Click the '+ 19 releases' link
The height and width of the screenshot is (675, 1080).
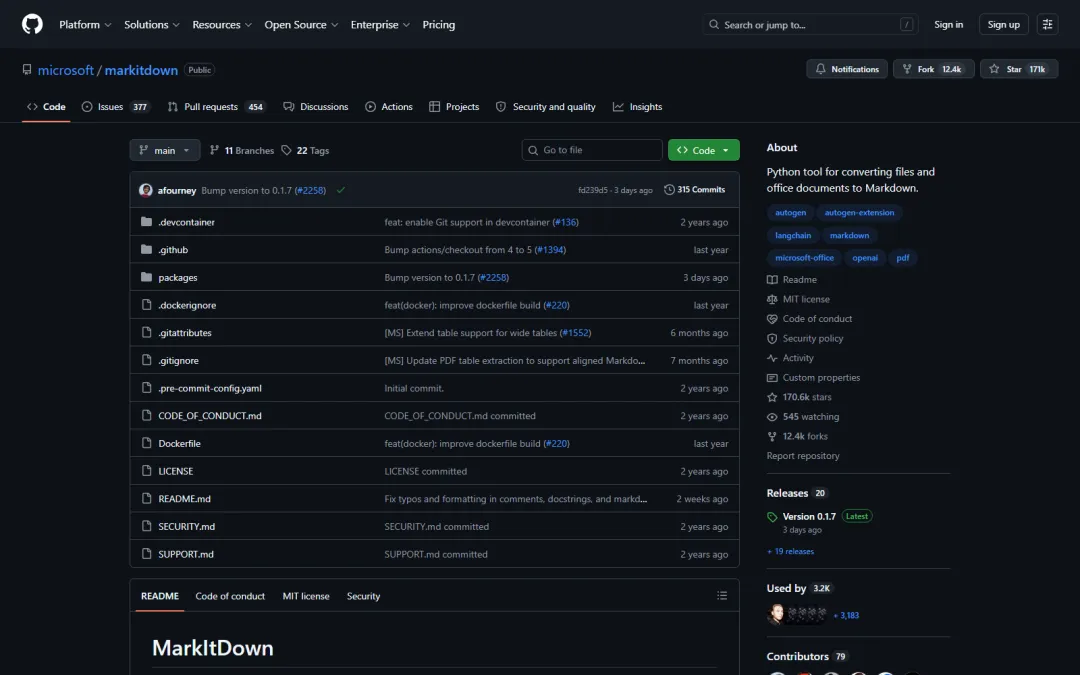pos(790,551)
